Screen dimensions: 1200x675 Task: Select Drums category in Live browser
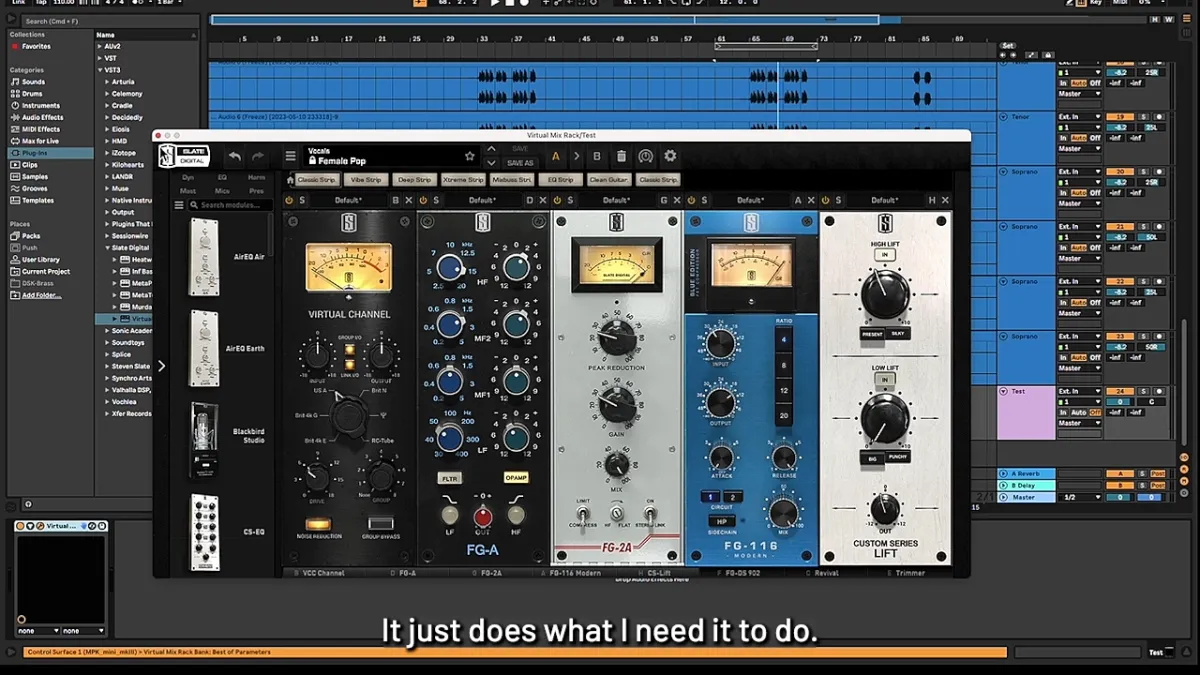33,94
